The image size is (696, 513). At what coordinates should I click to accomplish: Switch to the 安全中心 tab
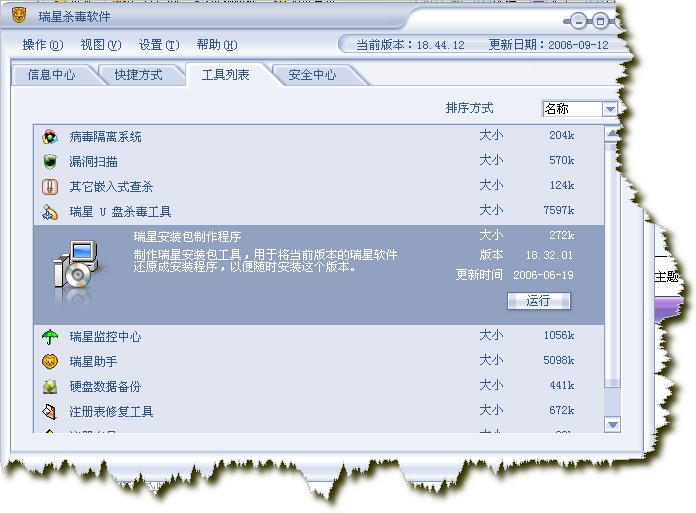312,75
